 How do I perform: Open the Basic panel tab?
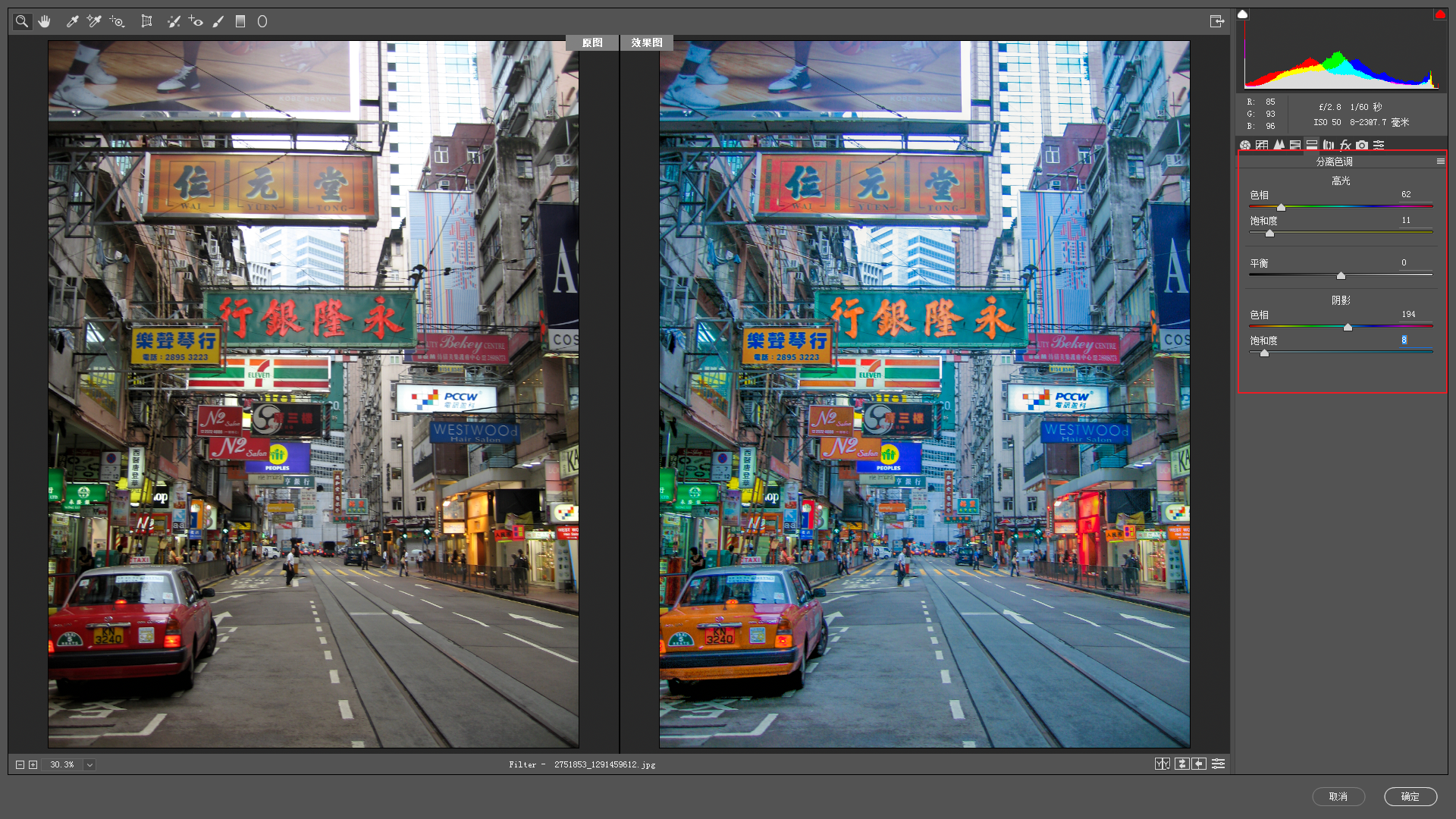(1245, 145)
